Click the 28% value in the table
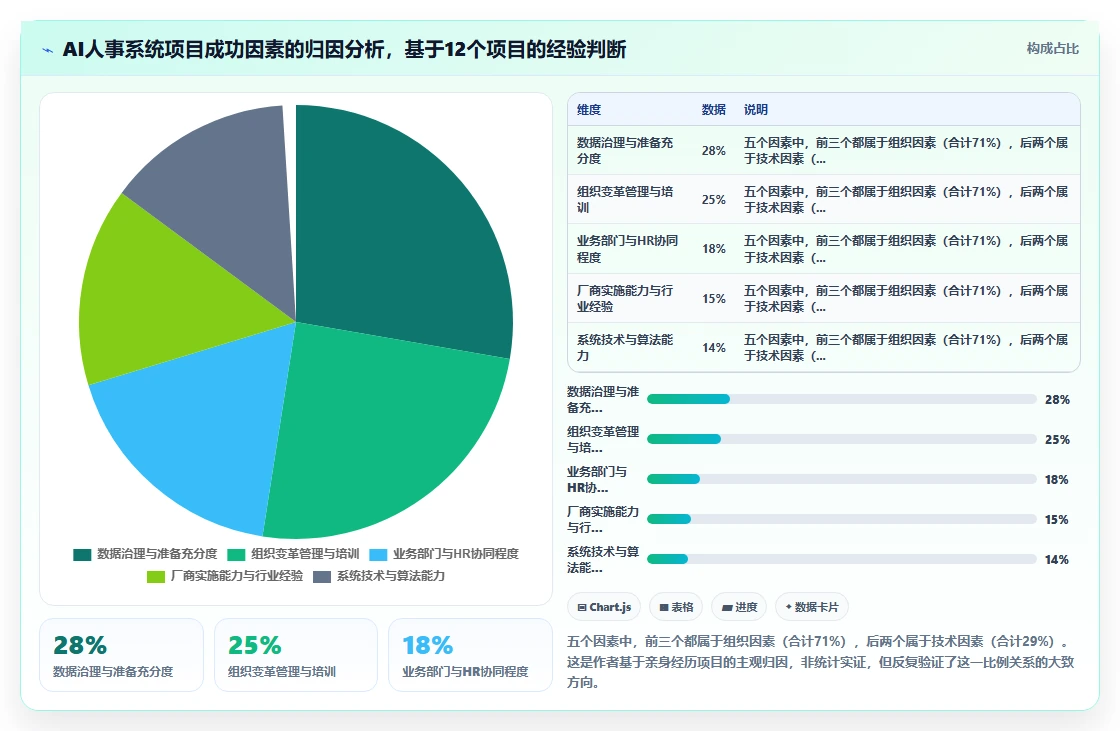This screenshot has width=1120, height=731. click(x=714, y=151)
